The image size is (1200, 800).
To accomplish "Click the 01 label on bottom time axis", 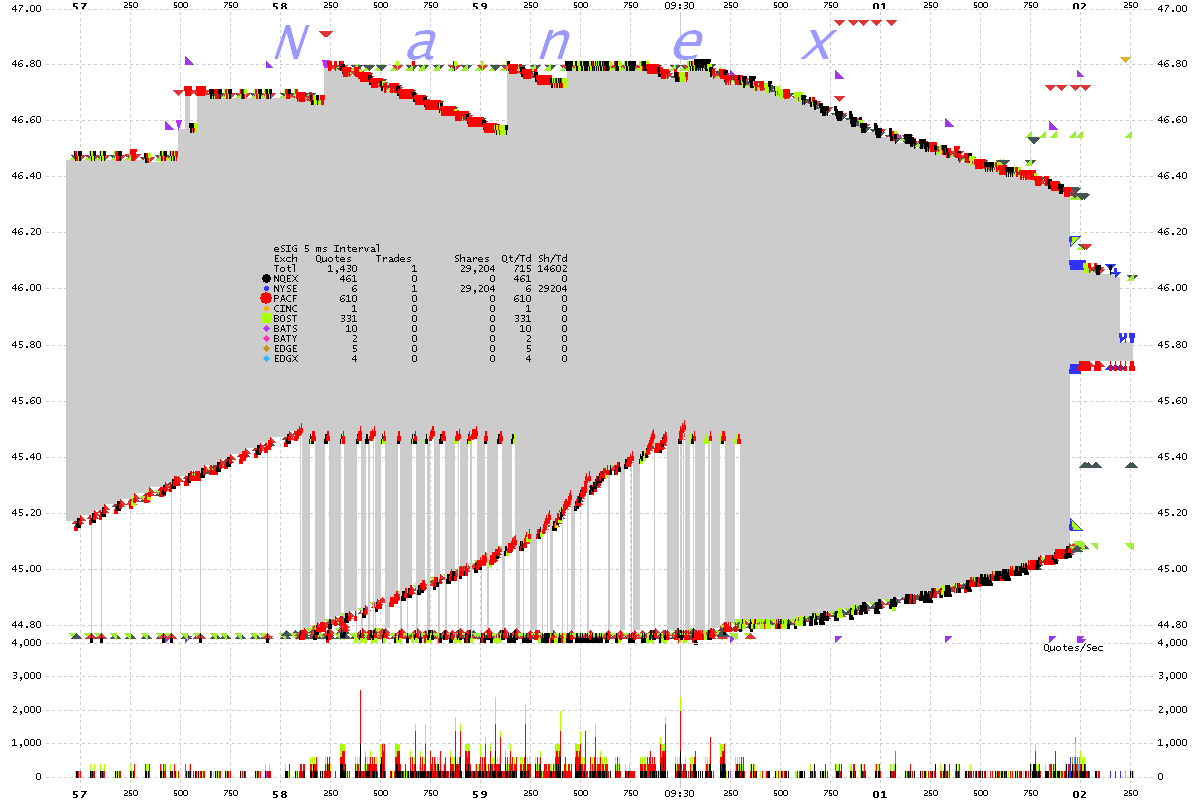I will [880, 793].
